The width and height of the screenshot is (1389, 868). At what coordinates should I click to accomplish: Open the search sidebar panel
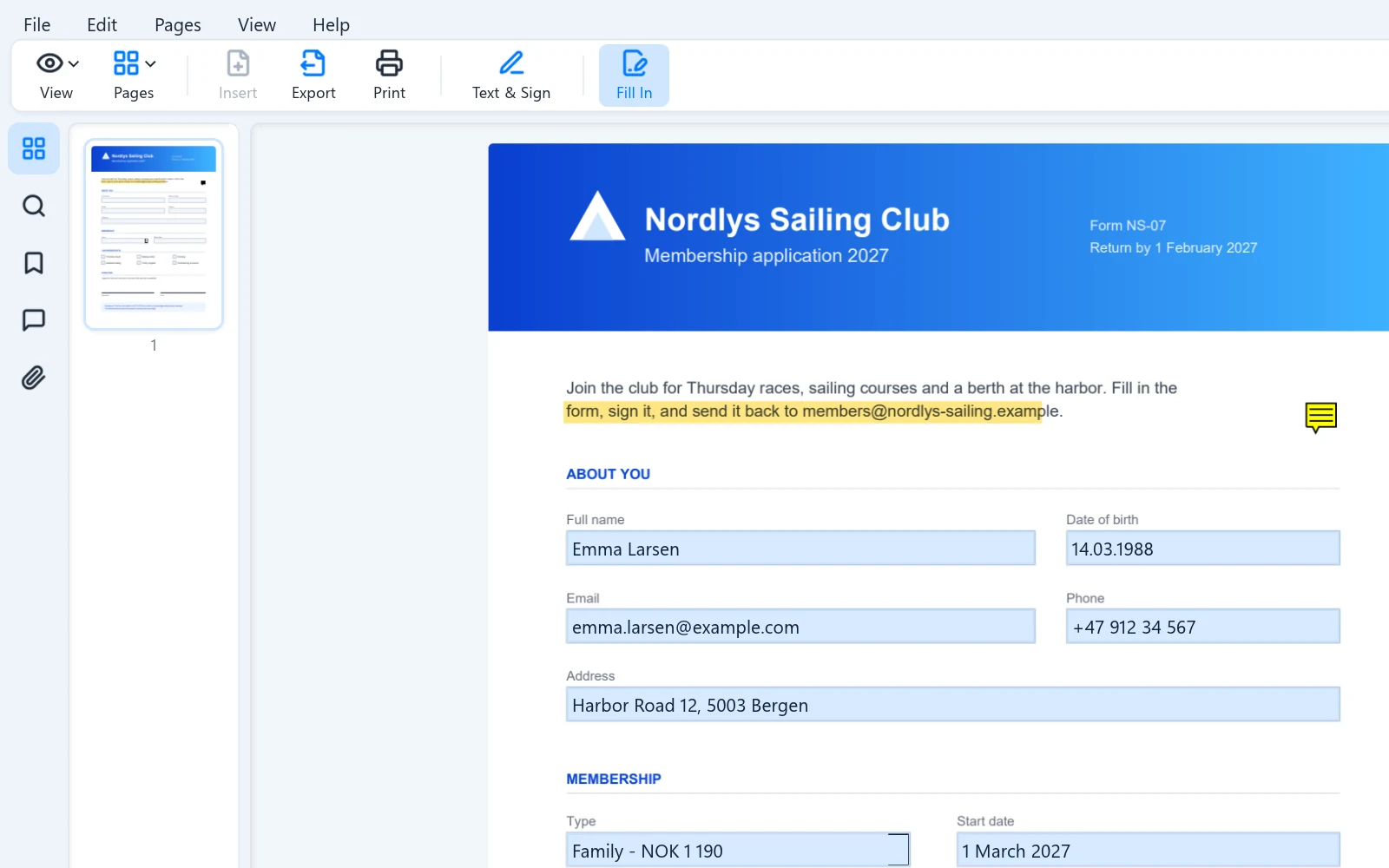click(x=34, y=206)
